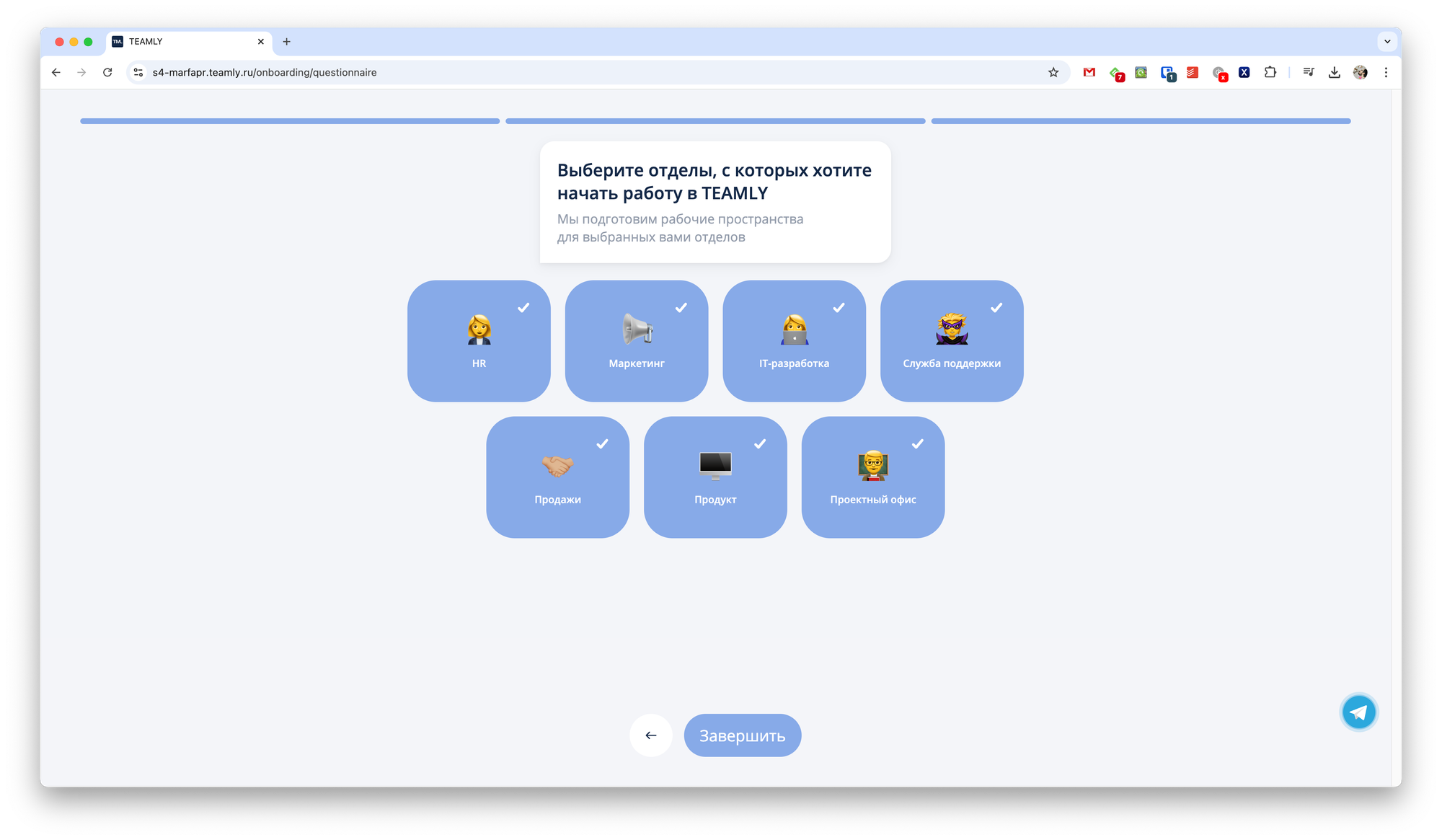Open site information controls in address bar
The width and height of the screenshot is (1442, 840).
point(138,72)
